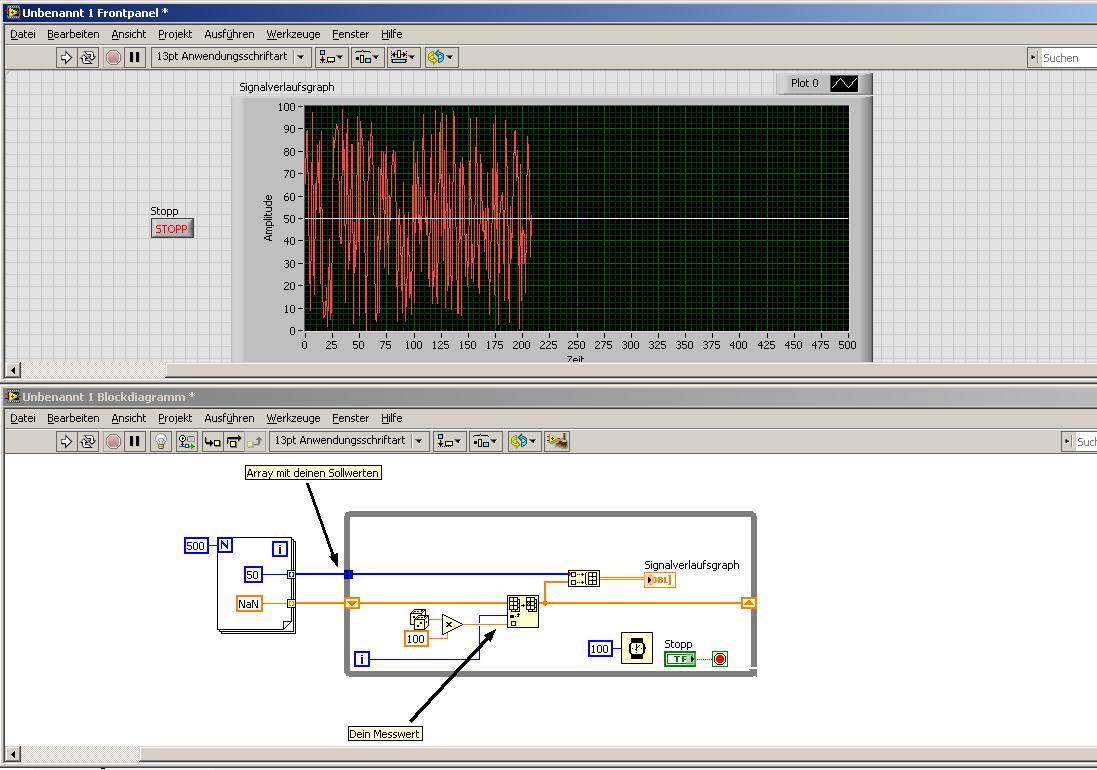Open the Ausführen menu in block diagram
Viewport: 1097px width, 770px height.
tap(228, 418)
